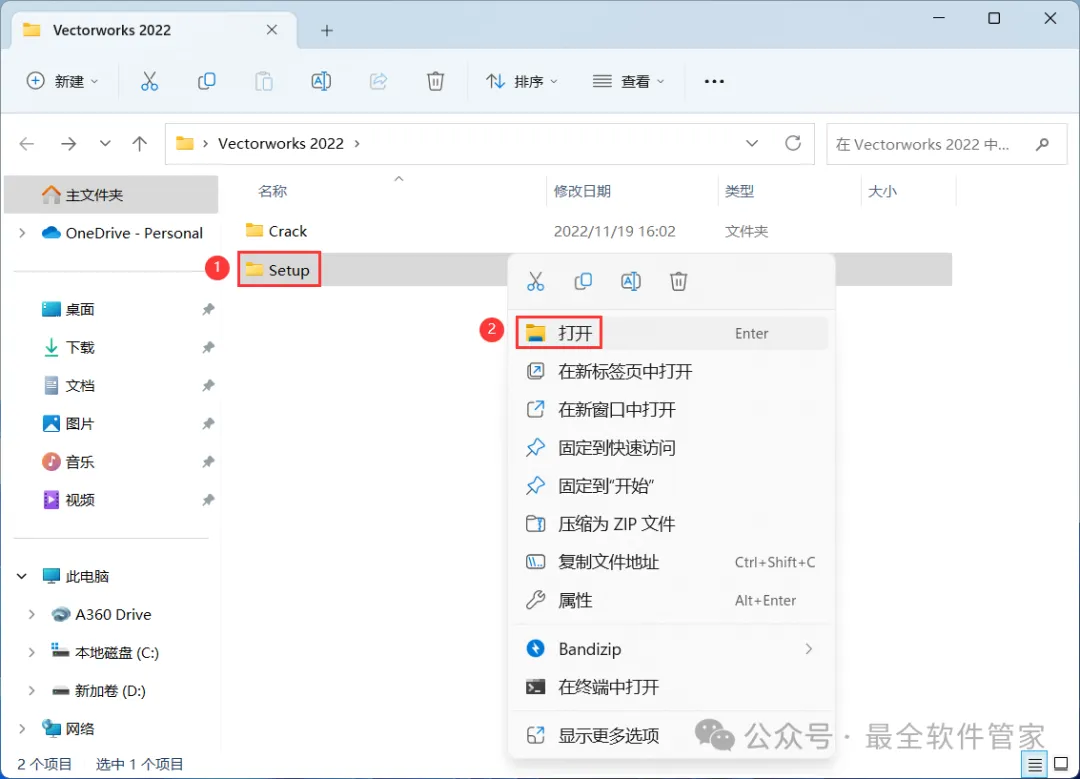Choose 属性 in context menu

pyautogui.click(x=672, y=601)
